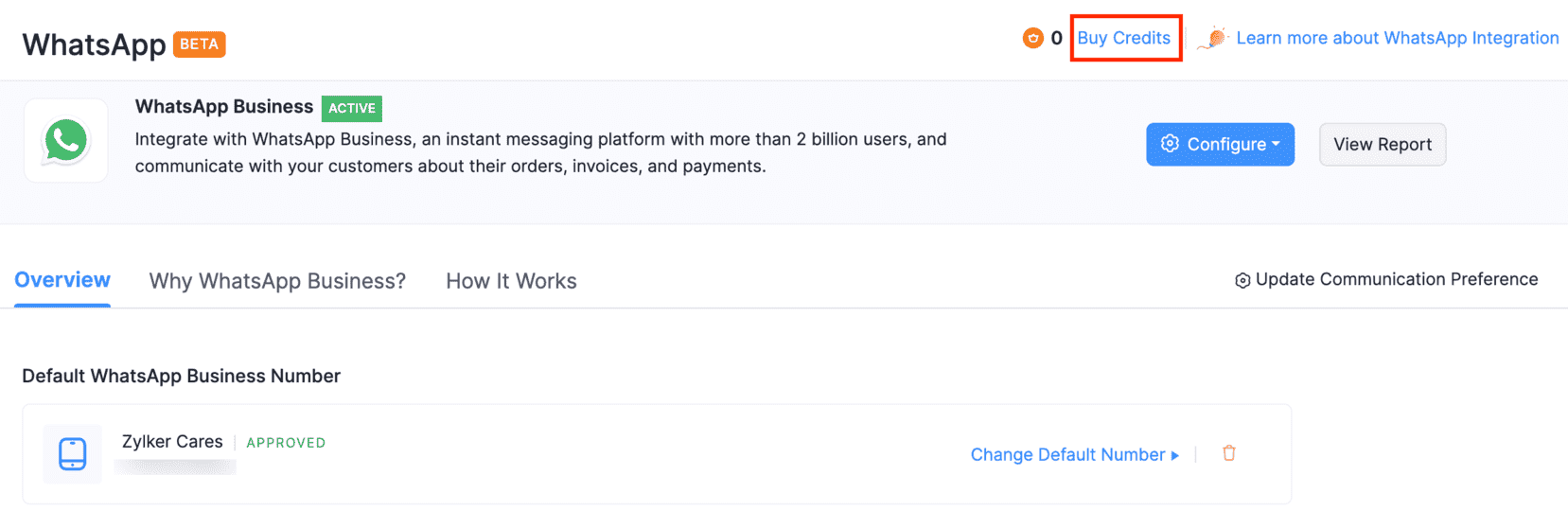The height and width of the screenshot is (511, 1568).
Task: Open Learn more about WhatsApp Integration link
Action: 1397,38
